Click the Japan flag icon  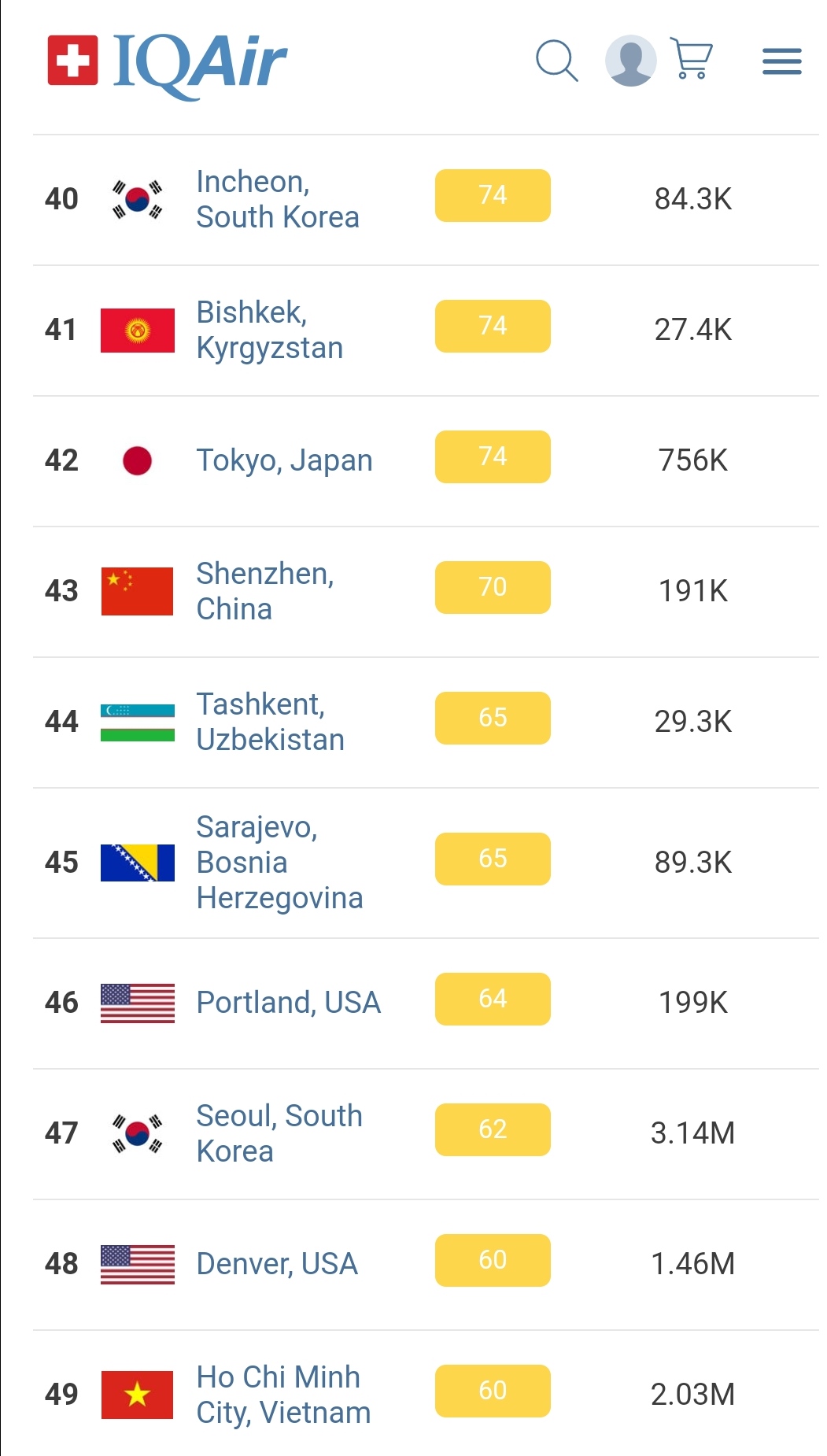pyautogui.click(x=137, y=461)
